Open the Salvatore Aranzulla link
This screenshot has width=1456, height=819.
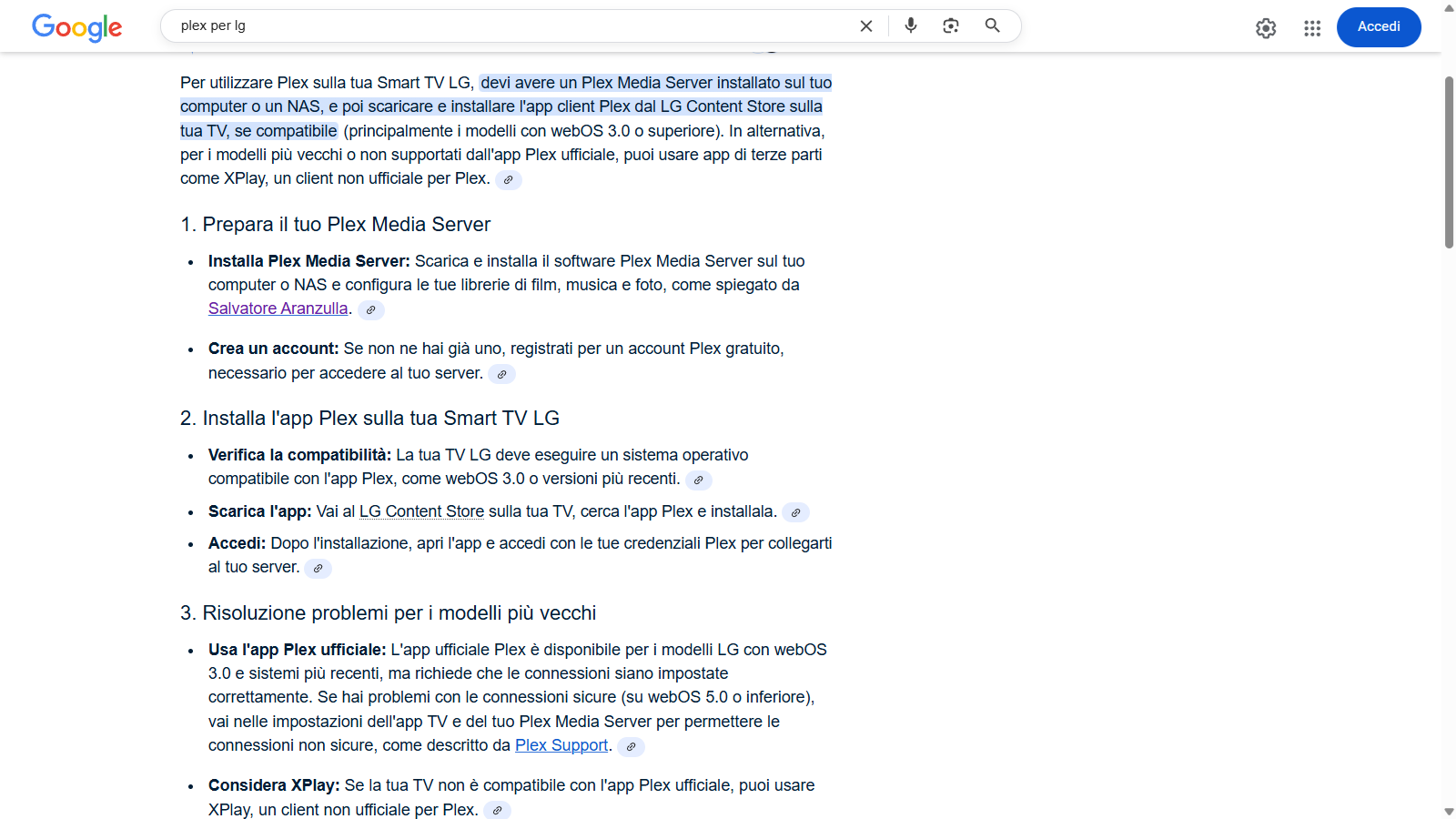pyautogui.click(x=278, y=308)
